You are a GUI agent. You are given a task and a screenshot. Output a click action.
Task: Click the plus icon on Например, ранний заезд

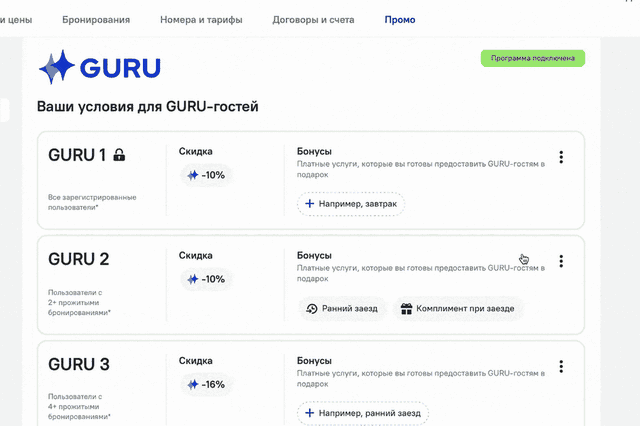tap(310, 413)
